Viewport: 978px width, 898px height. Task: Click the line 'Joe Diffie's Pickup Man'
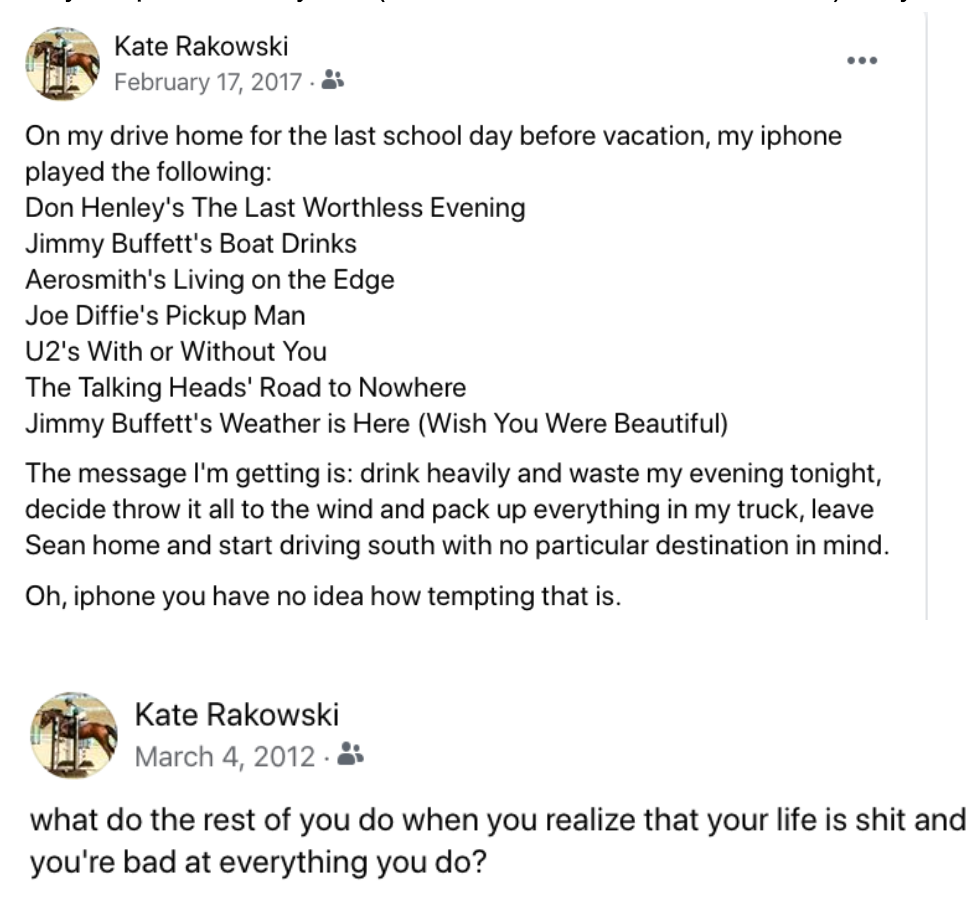165,316
